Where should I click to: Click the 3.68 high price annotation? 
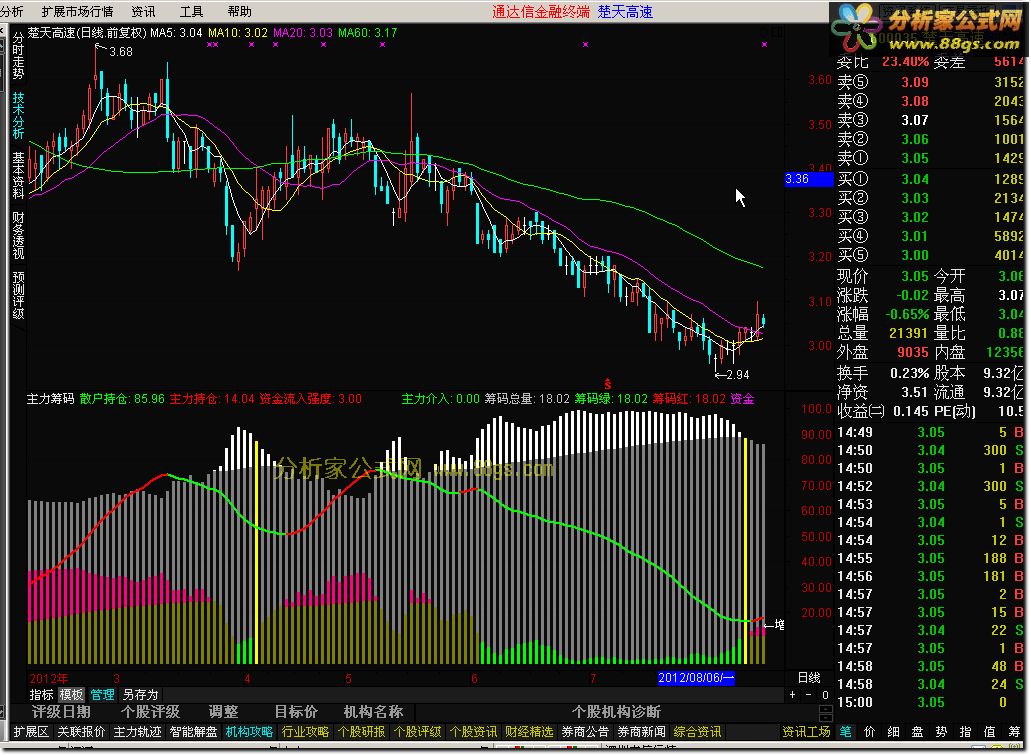(x=121, y=51)
